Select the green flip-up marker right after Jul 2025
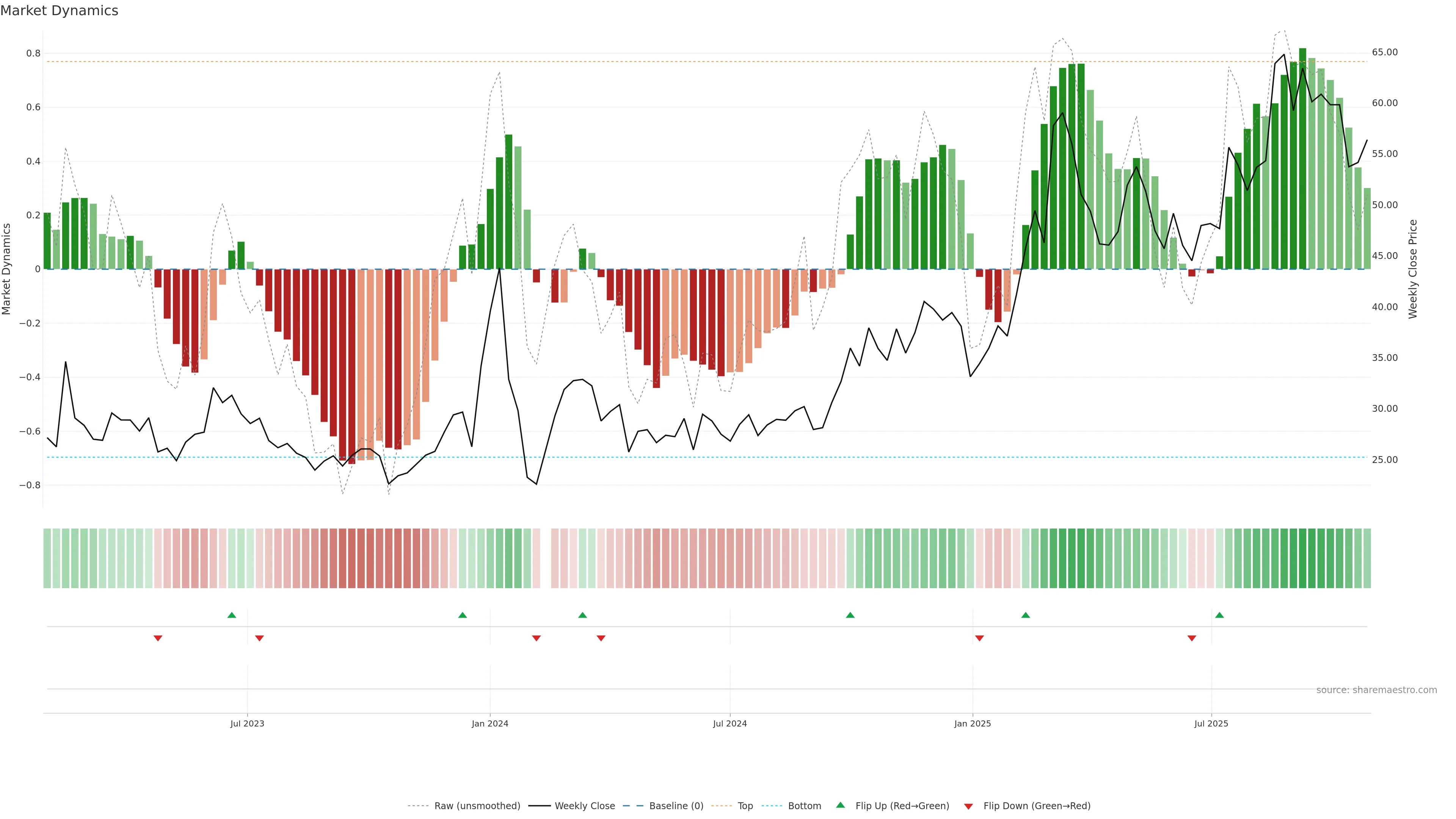Image resolution: width=1456 pixels, height=819 pixels. [x=1219, y=615]
